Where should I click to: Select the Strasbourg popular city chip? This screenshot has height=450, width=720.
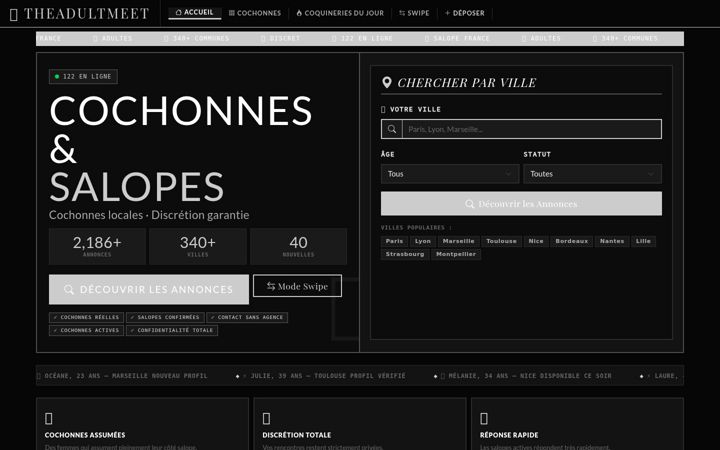point(405,254)
